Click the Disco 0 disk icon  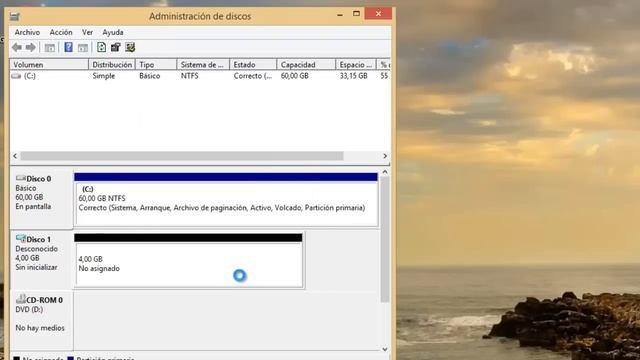click(x=20, y=178)
